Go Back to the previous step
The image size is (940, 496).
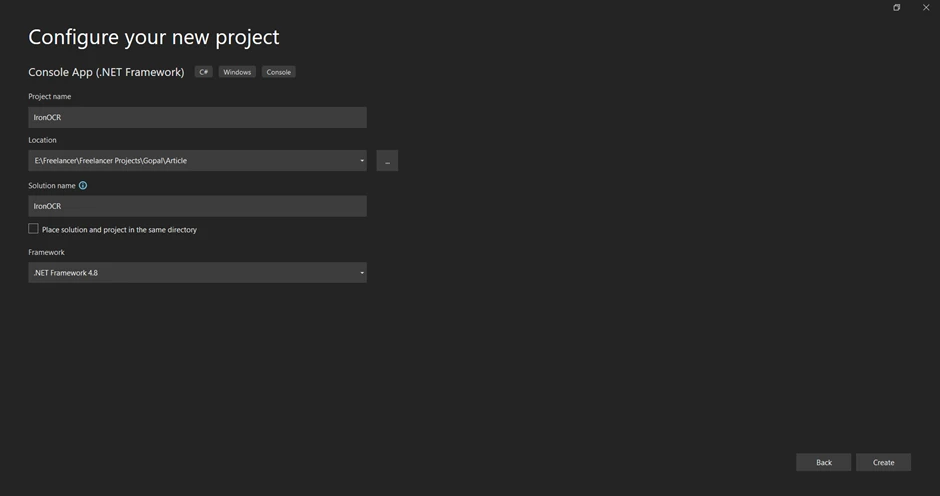[x=823, y=462]
